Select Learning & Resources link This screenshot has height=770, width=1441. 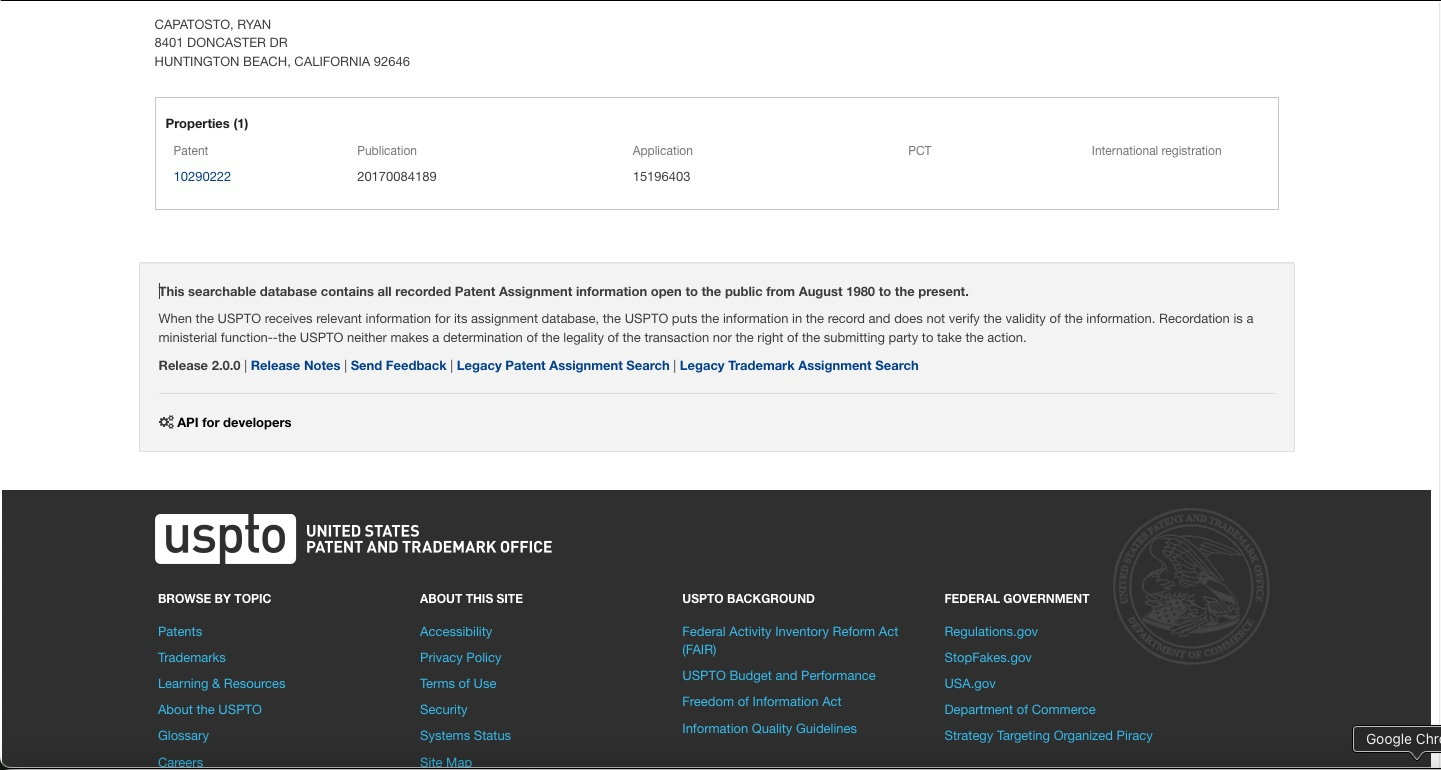tap(221, 684)
